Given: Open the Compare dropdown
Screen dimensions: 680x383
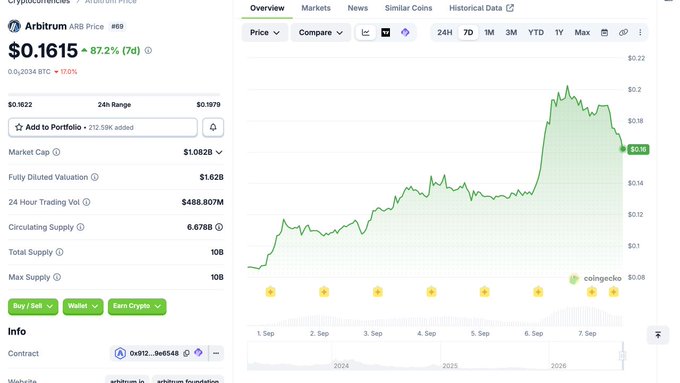Looking at the screenshot, I should coord(320,33).
